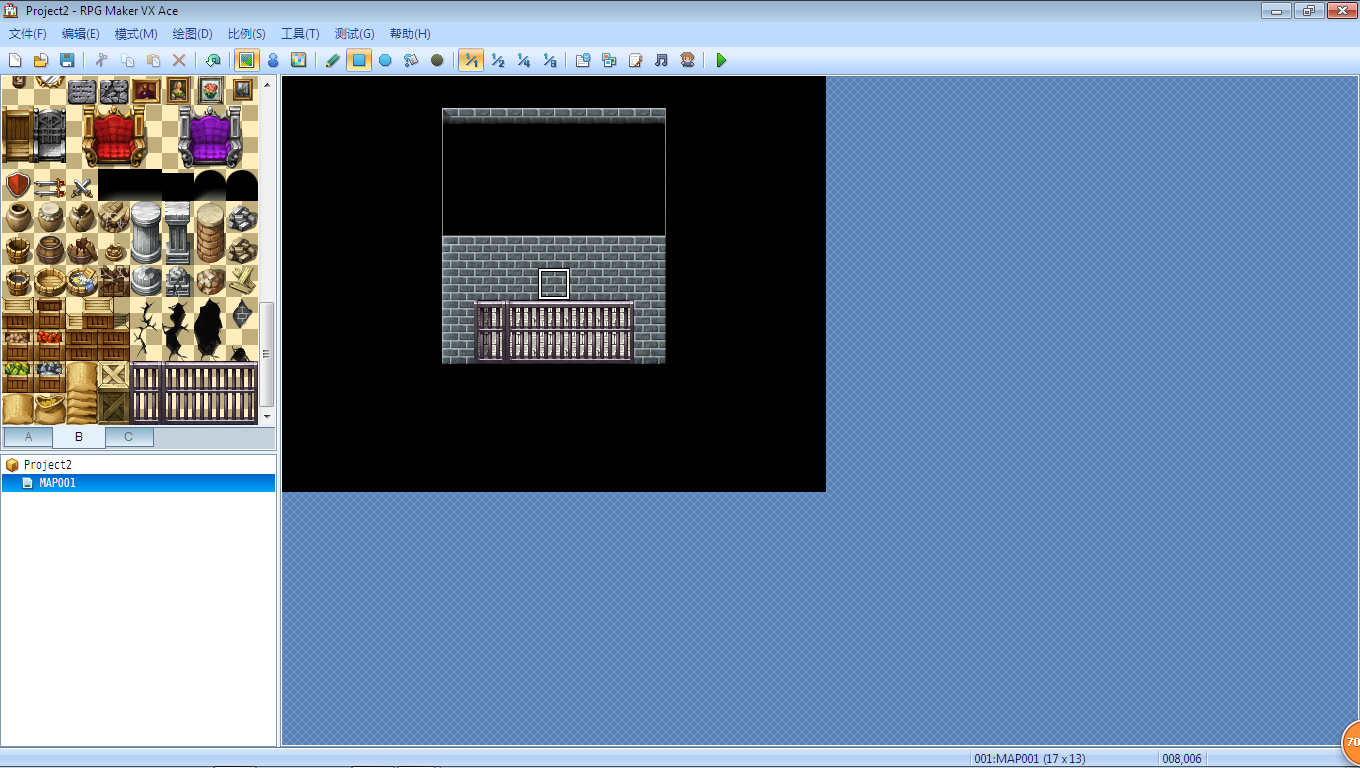Activate the Rectangle drawing tool
The height and width of the screenshot is (768, 1360).
359,60
